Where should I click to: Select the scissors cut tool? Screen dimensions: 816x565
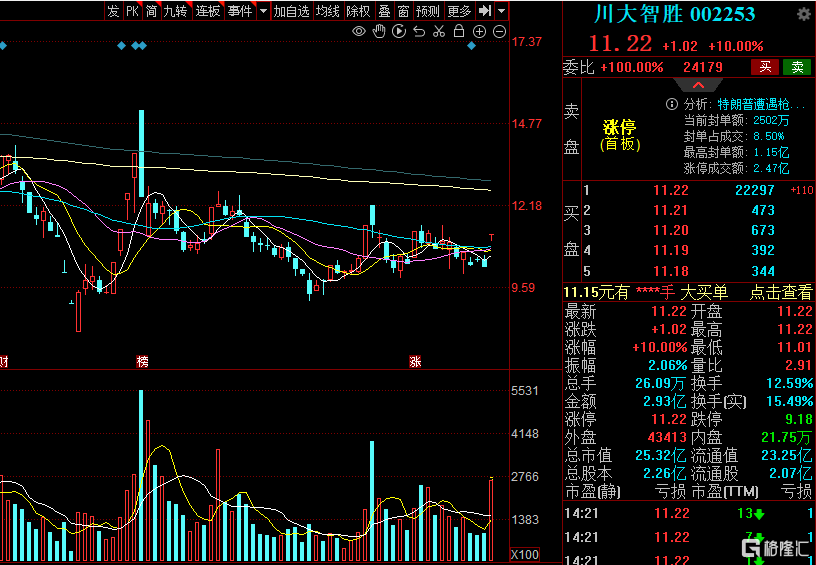click(439, 32)
